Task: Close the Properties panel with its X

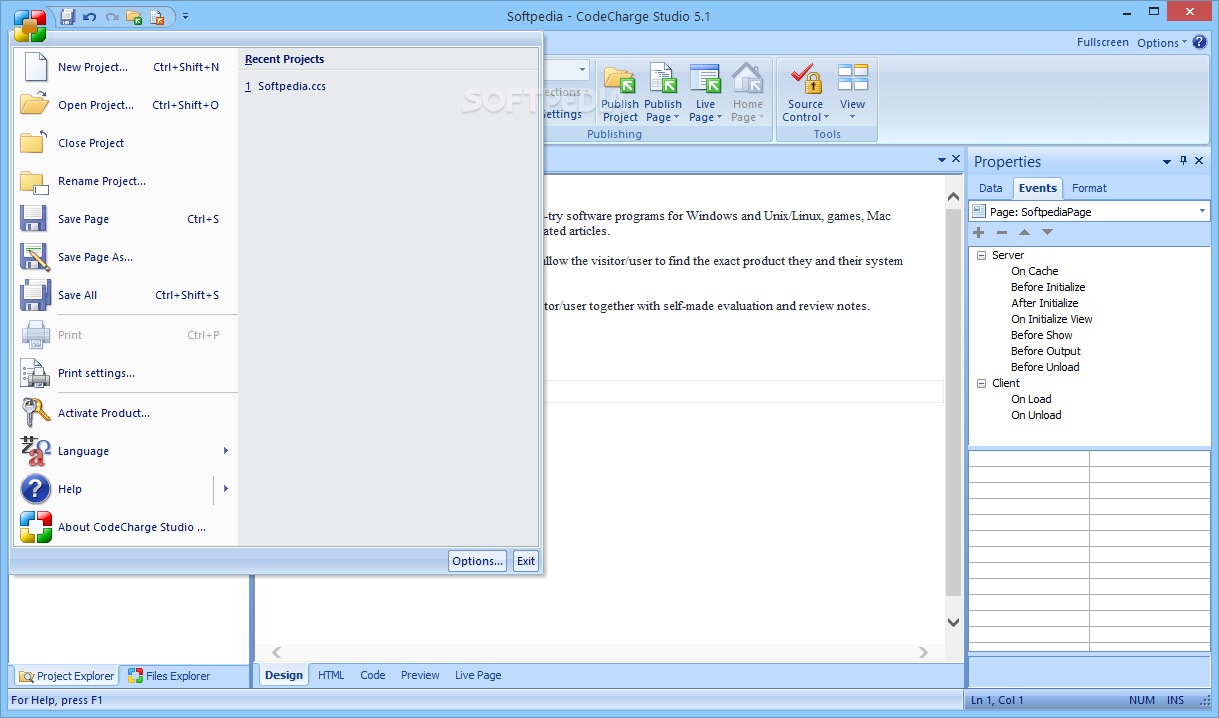Action: point(1200,161)
